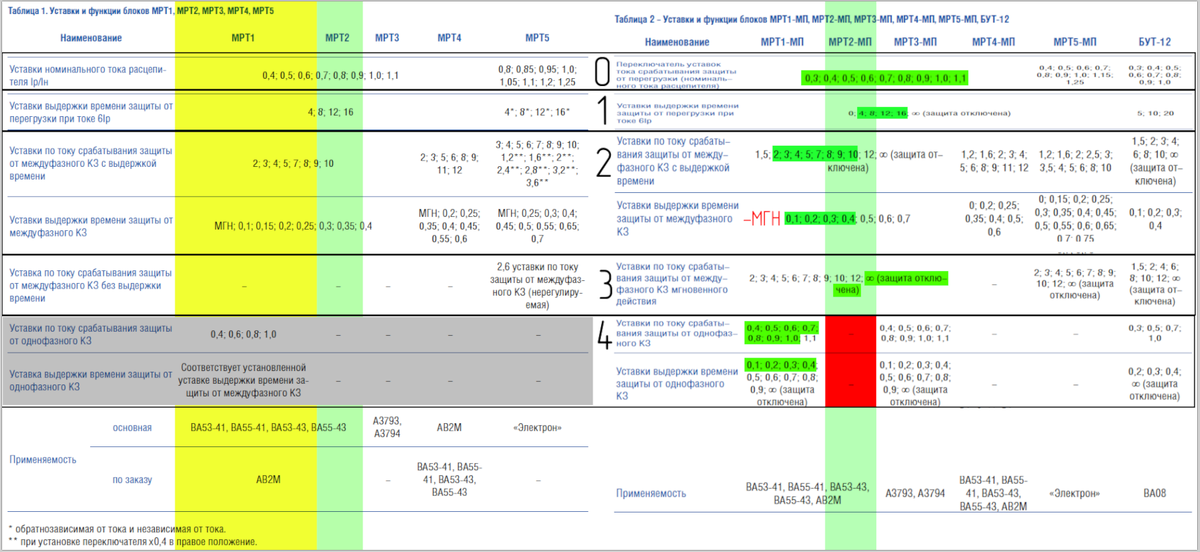Click Table 1 gray label 'Уставки по току срабатывания защиты от однофазного КЗ'
This screenshot has width=1200, height=552.
click(x=90, y=335)
